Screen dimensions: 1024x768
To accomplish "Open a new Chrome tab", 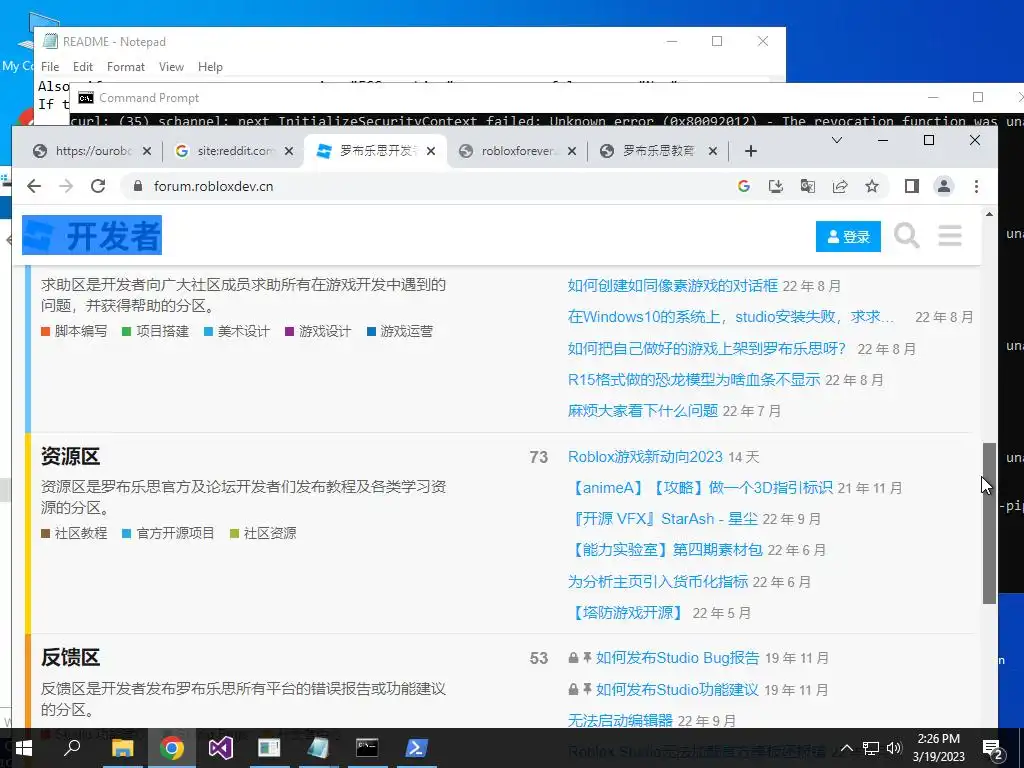I will pyautogui.click(x=750, y=151).
